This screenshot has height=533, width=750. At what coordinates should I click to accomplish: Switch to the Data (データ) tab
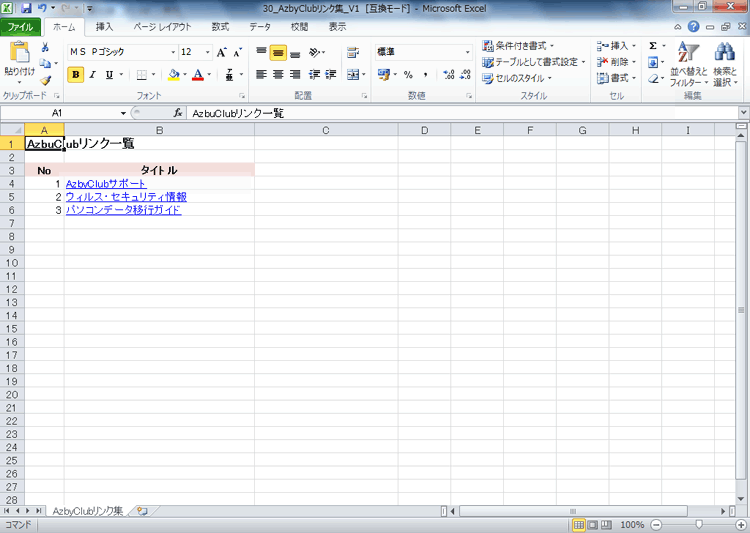point(260,27)
